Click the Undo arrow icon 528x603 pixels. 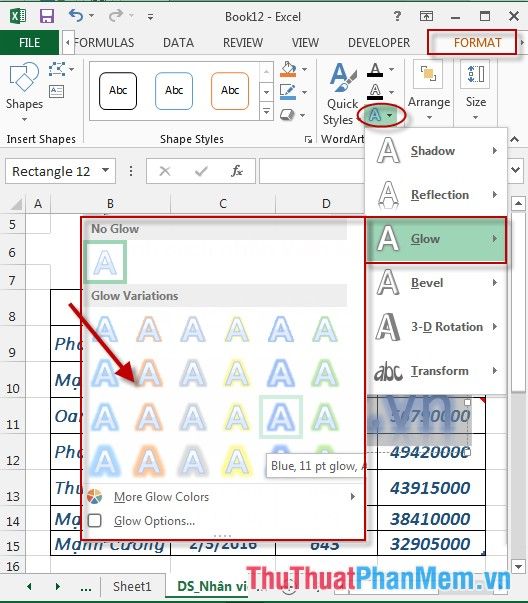coord(76,16)
